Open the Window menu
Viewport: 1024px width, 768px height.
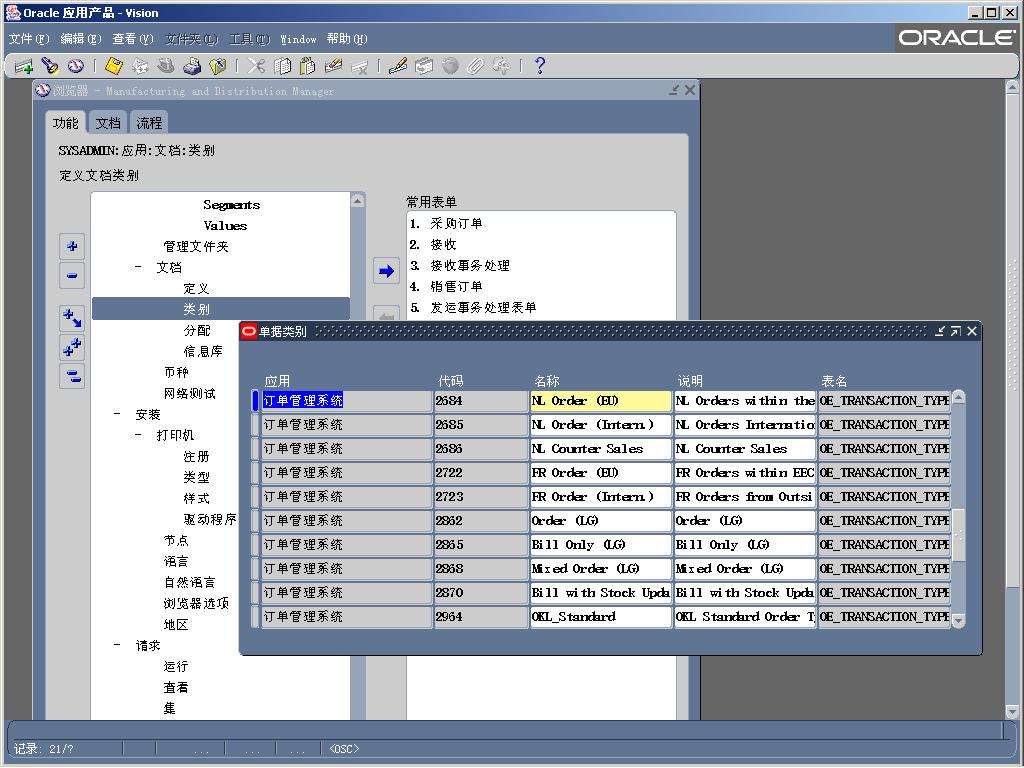click(298, 39)
